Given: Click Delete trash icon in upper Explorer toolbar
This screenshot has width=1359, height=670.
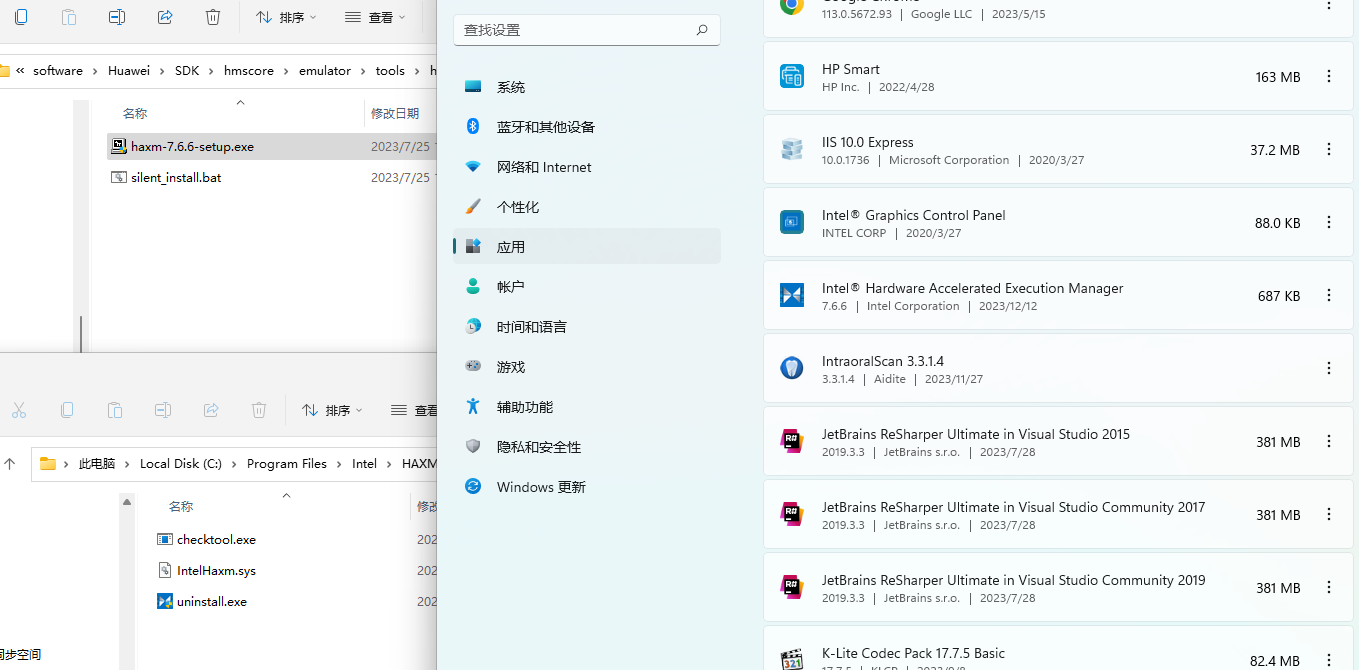Looking at the screenshot, I should [213, 17].
